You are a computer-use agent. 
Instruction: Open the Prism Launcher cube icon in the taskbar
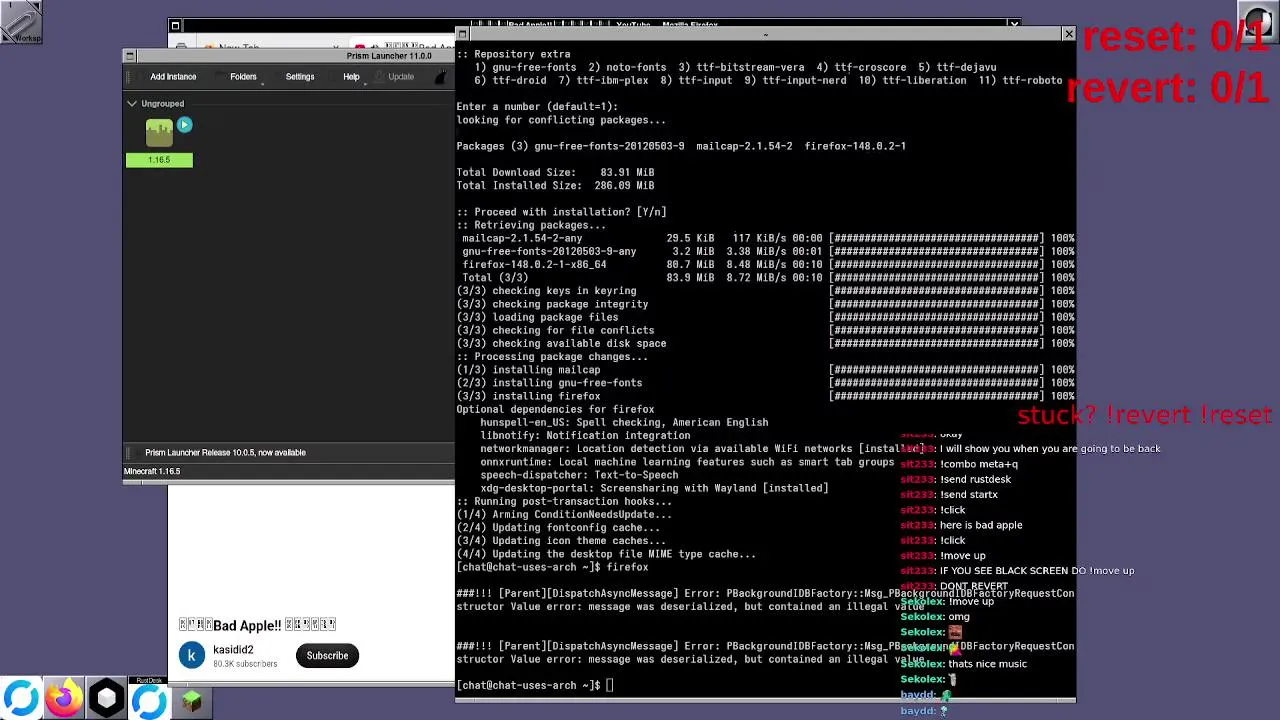click(107, 699)
